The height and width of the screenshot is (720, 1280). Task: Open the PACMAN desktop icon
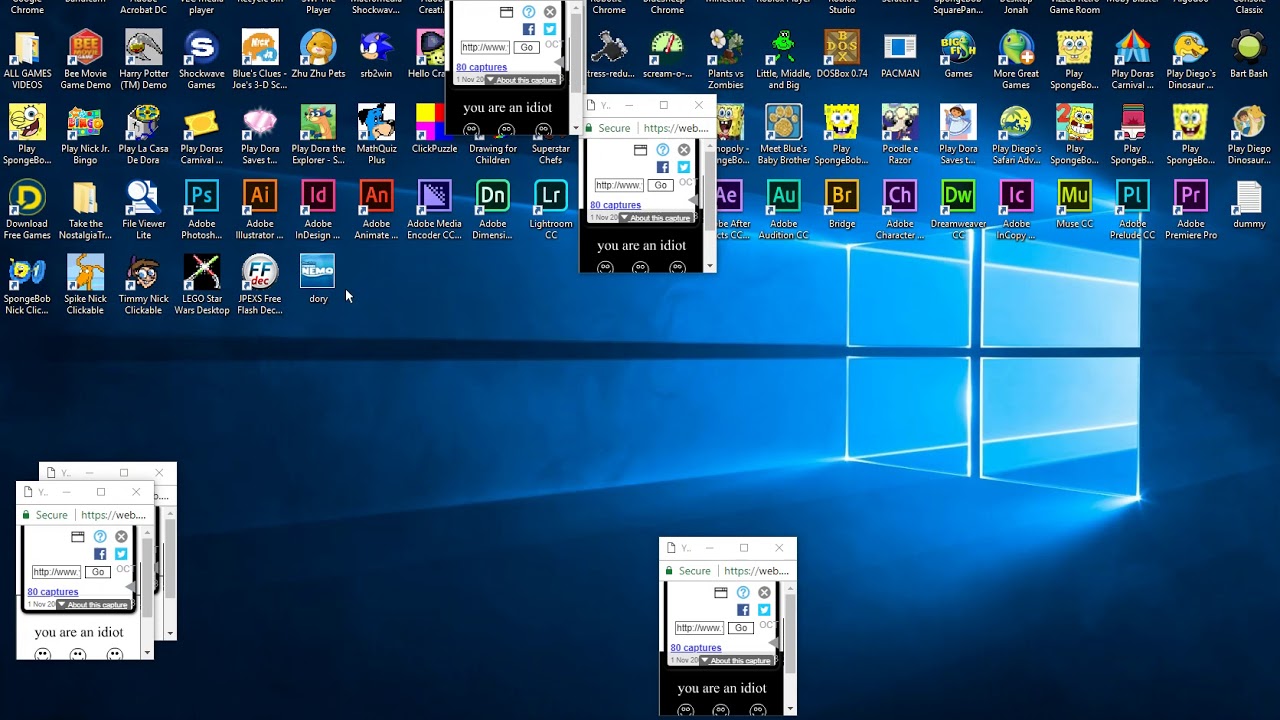900,55
